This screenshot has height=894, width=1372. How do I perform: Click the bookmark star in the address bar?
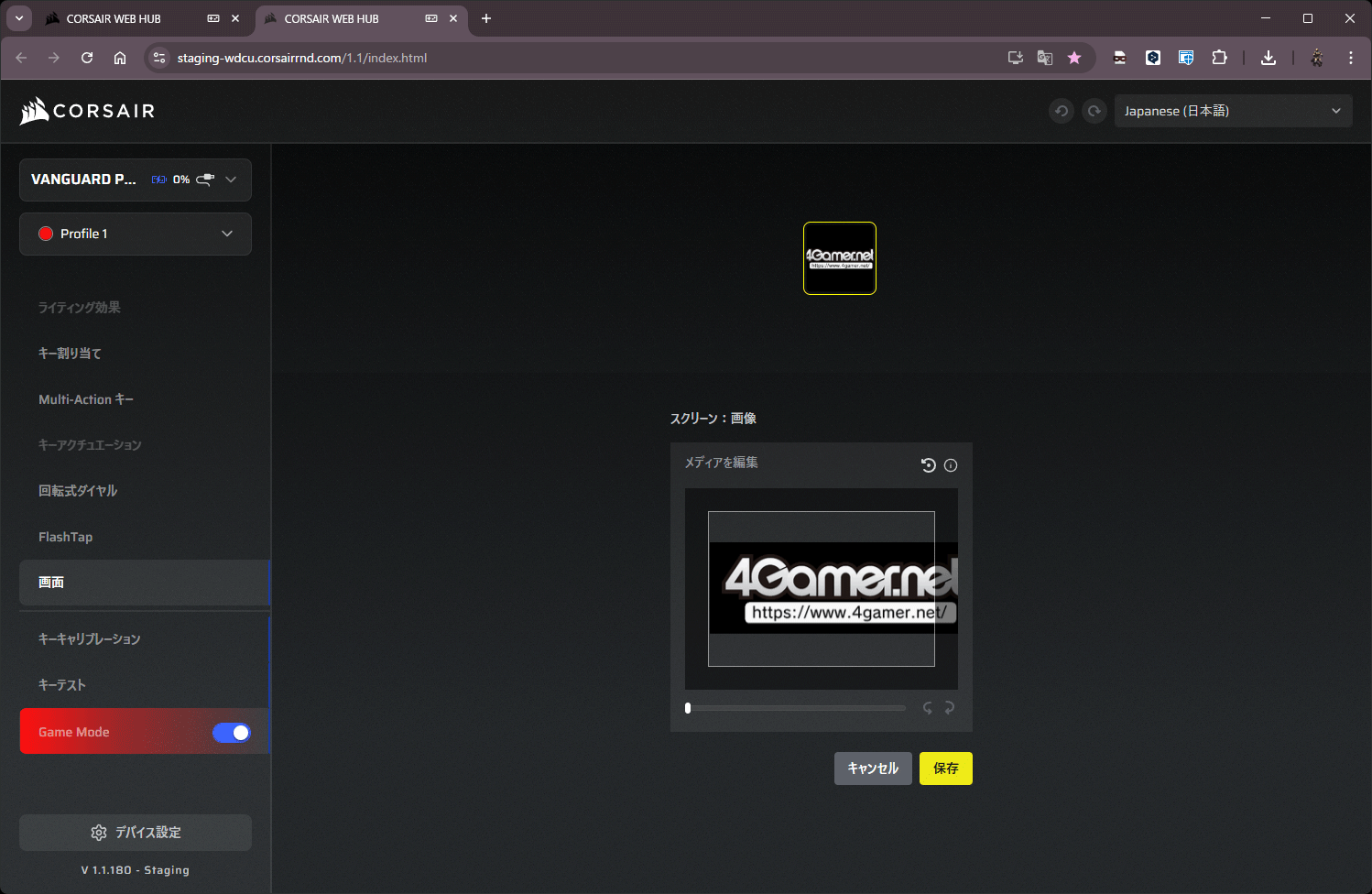(x=1074, y=58)
